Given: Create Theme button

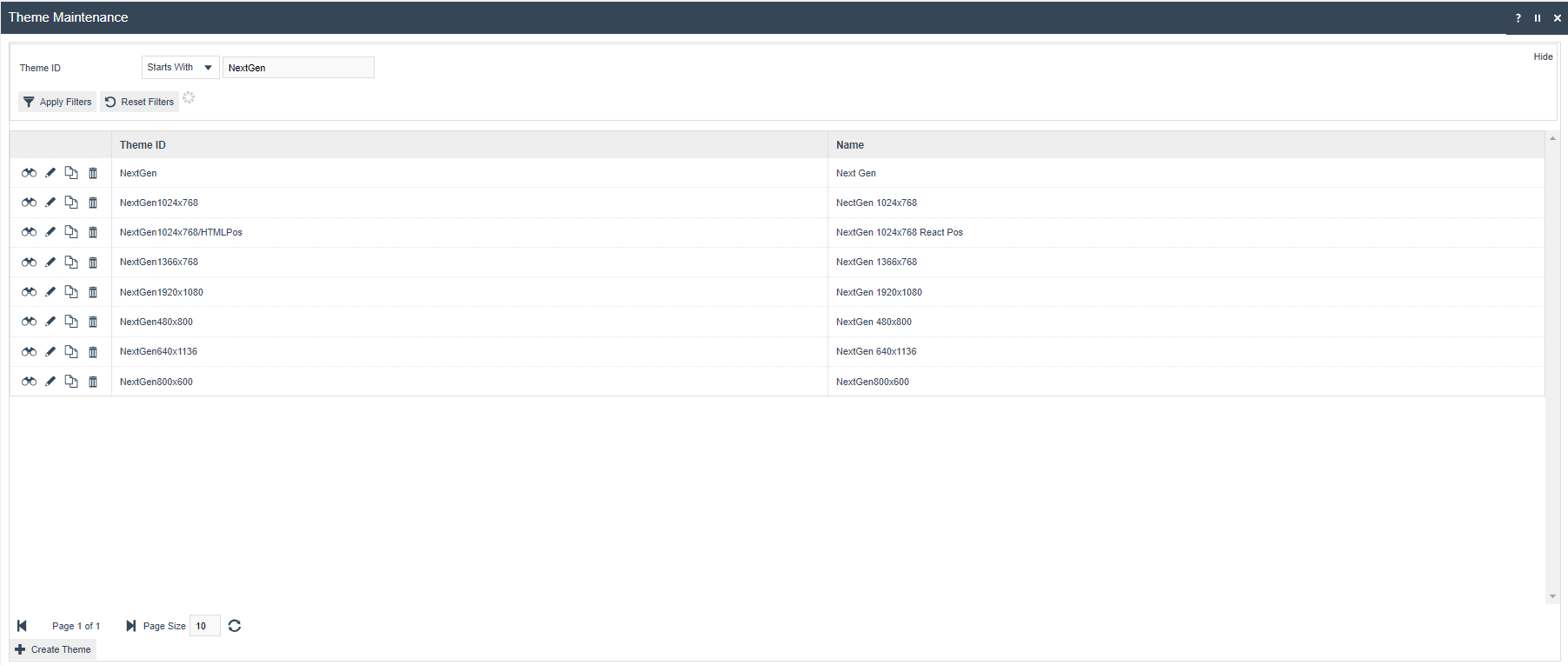Looking at the screenshot, I should coord(53,649).
